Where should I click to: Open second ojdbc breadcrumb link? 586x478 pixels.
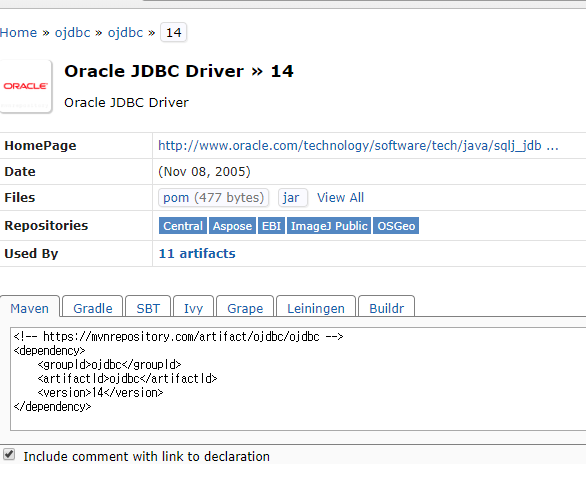[x=125, y=33]
